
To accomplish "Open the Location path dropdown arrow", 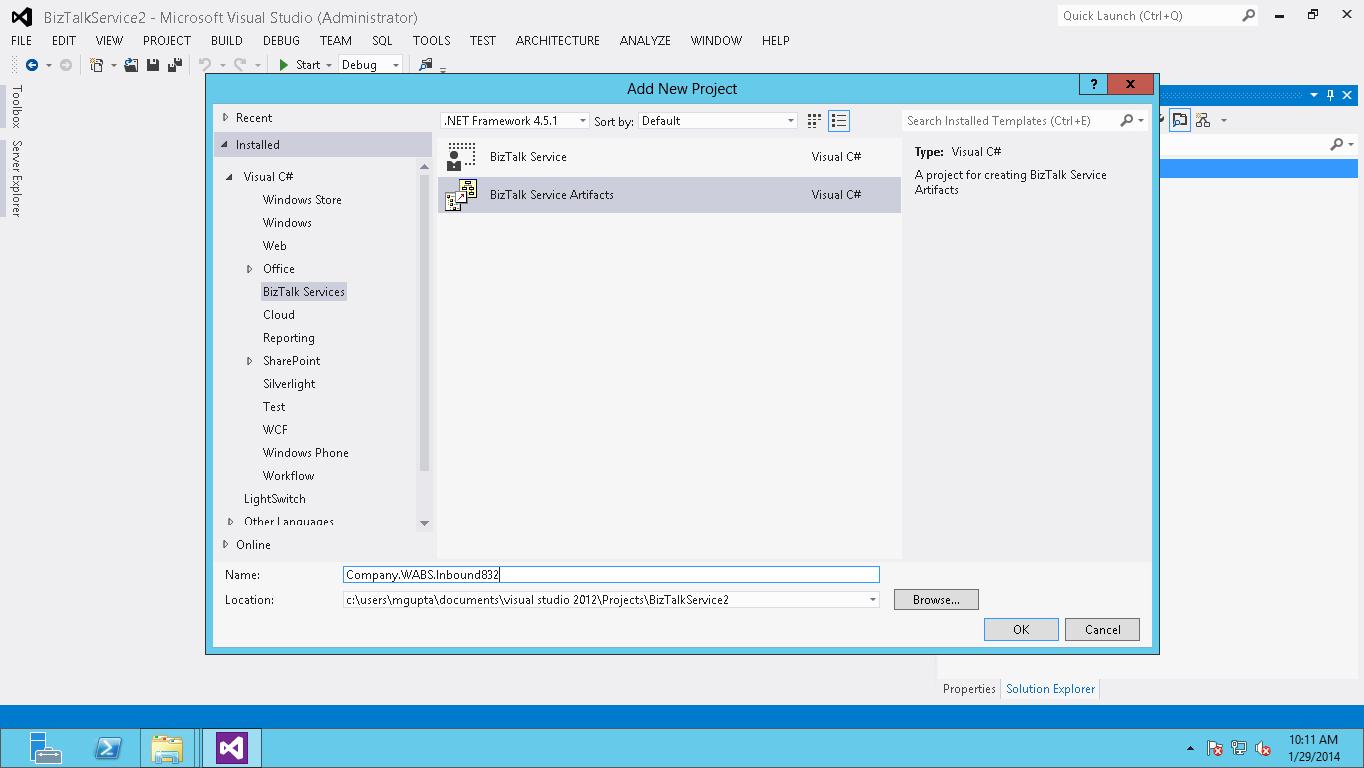I will 872,600.
